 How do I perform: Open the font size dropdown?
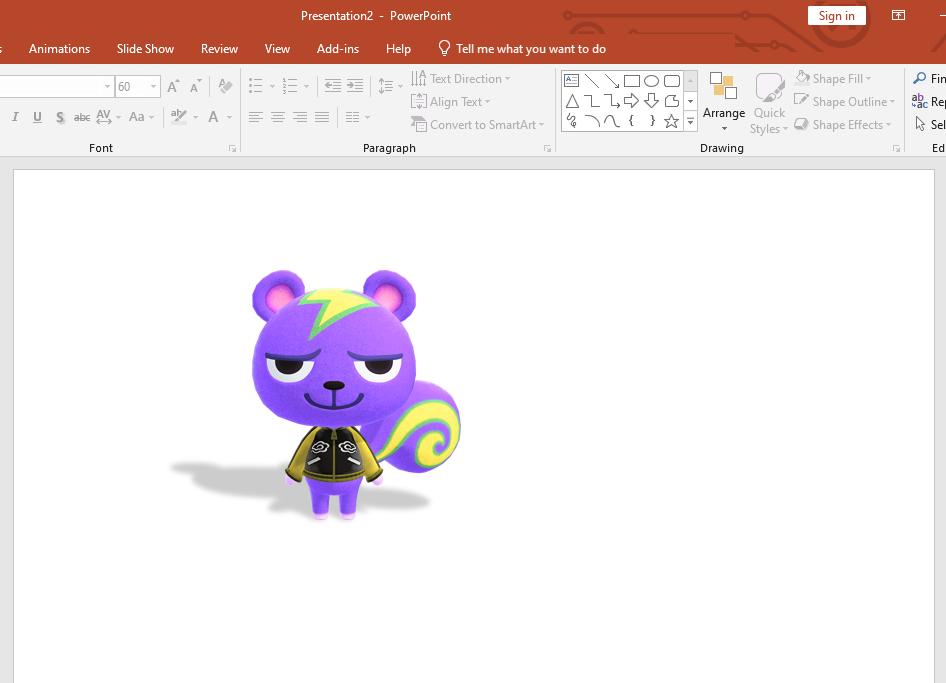point(152,86)
